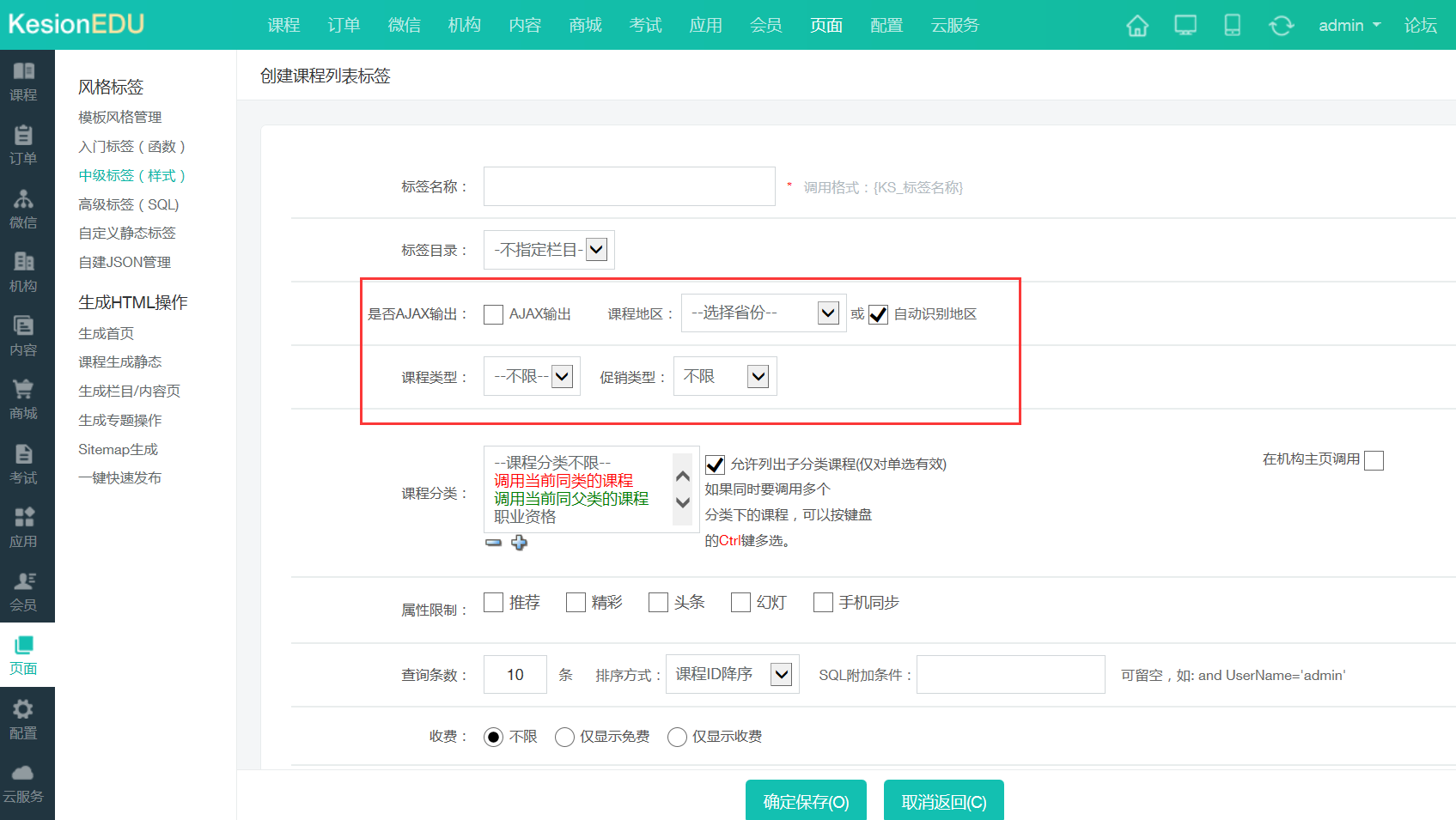This screenshot has width=1456, height=820.
Task: Select the 仅显示免费 radio button
Action: pyautogui.click(x=564, y=737)
